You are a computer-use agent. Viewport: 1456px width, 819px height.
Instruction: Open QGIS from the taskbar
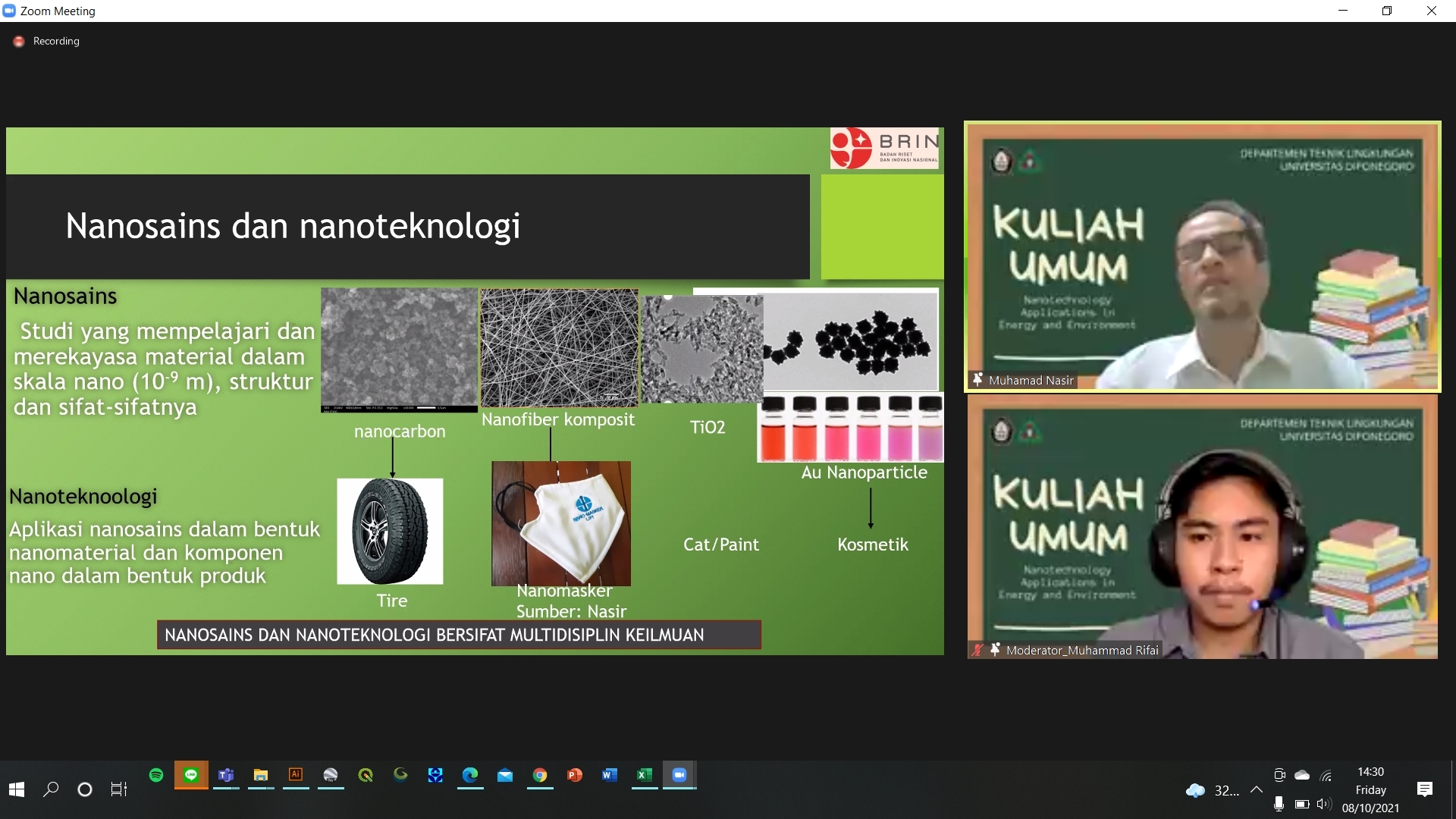[366, 776]
